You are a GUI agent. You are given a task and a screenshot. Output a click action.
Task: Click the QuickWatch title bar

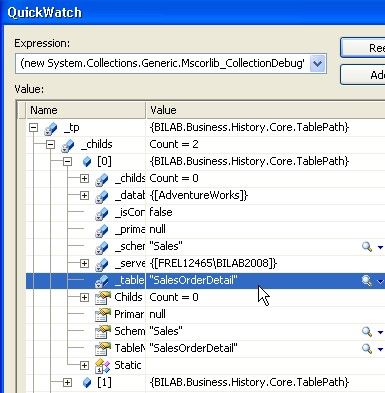pyautogui.click(x=193, y=12)
